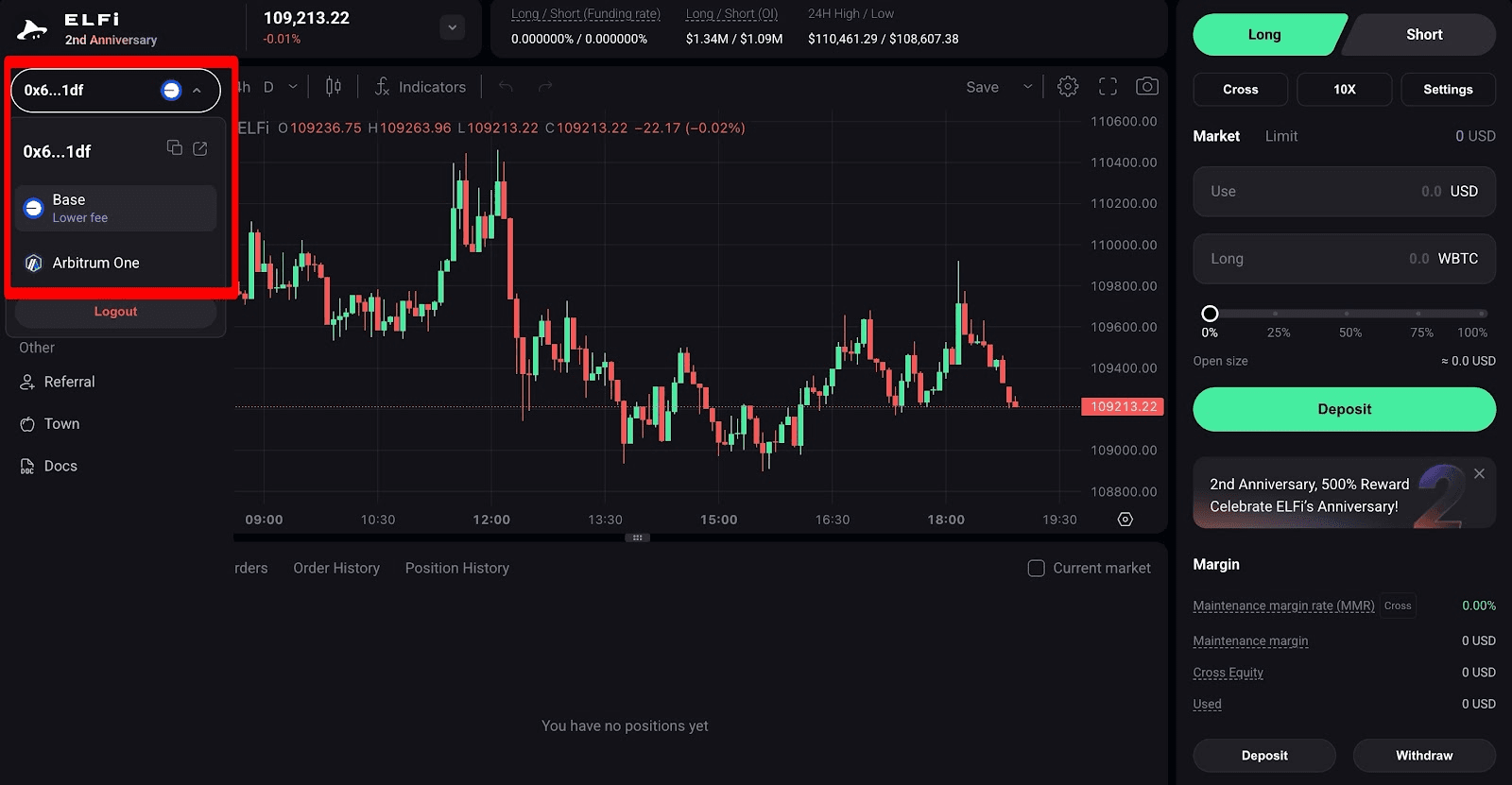The width and height of the screenshot is (1512, 785).
Task: Click the Maintenance margin rate (MMR) label
Action: 1283,606
